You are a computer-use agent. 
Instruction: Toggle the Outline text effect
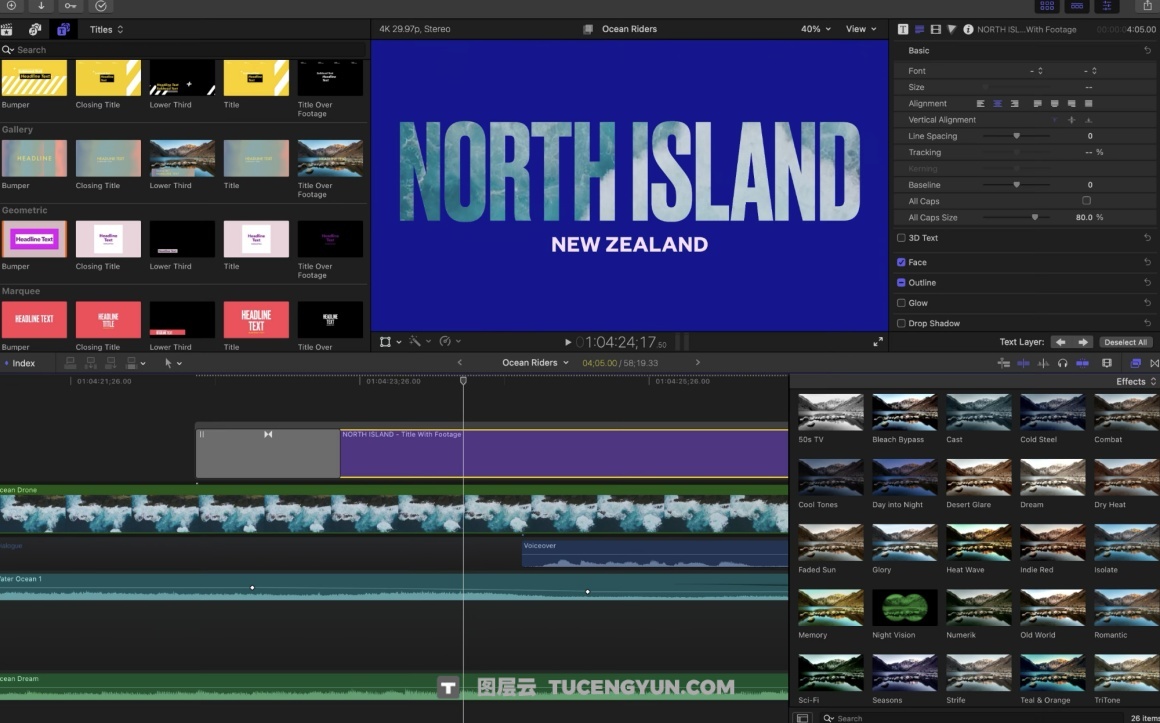pos(901,282)
